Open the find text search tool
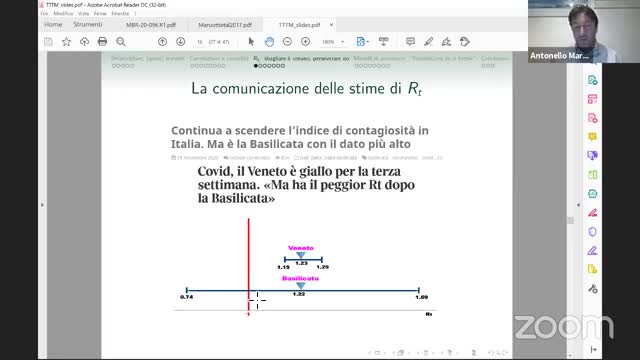640x360 pixels. click(121, 42)
